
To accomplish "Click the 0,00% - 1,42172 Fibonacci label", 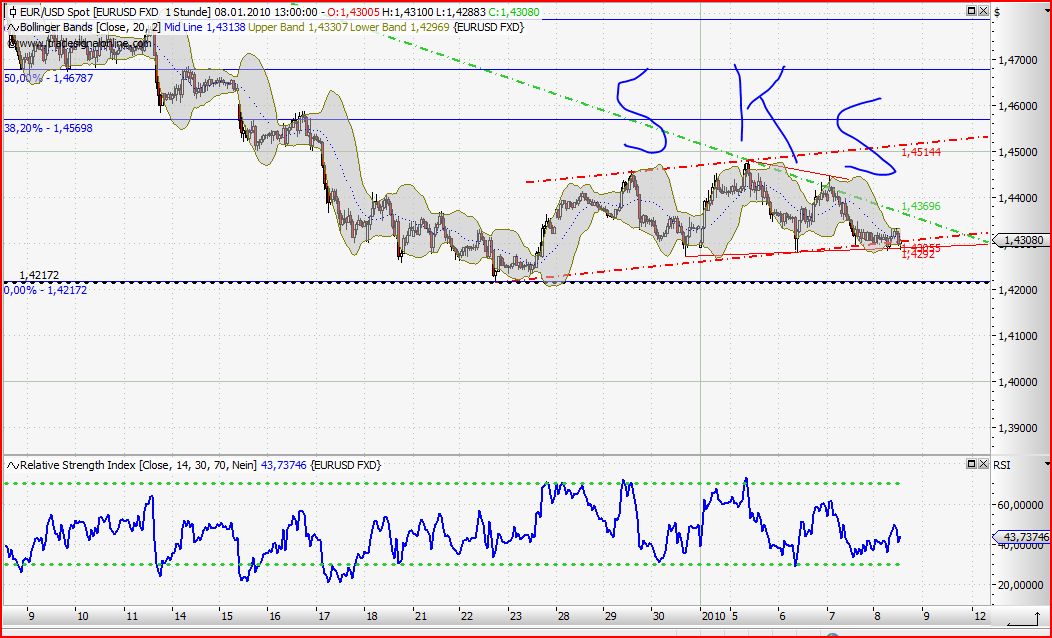I will click(46, 290).
